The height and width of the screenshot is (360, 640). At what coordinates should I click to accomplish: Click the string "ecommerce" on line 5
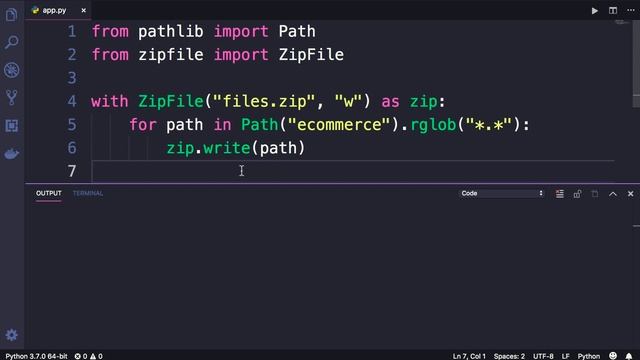coord(338,124)
